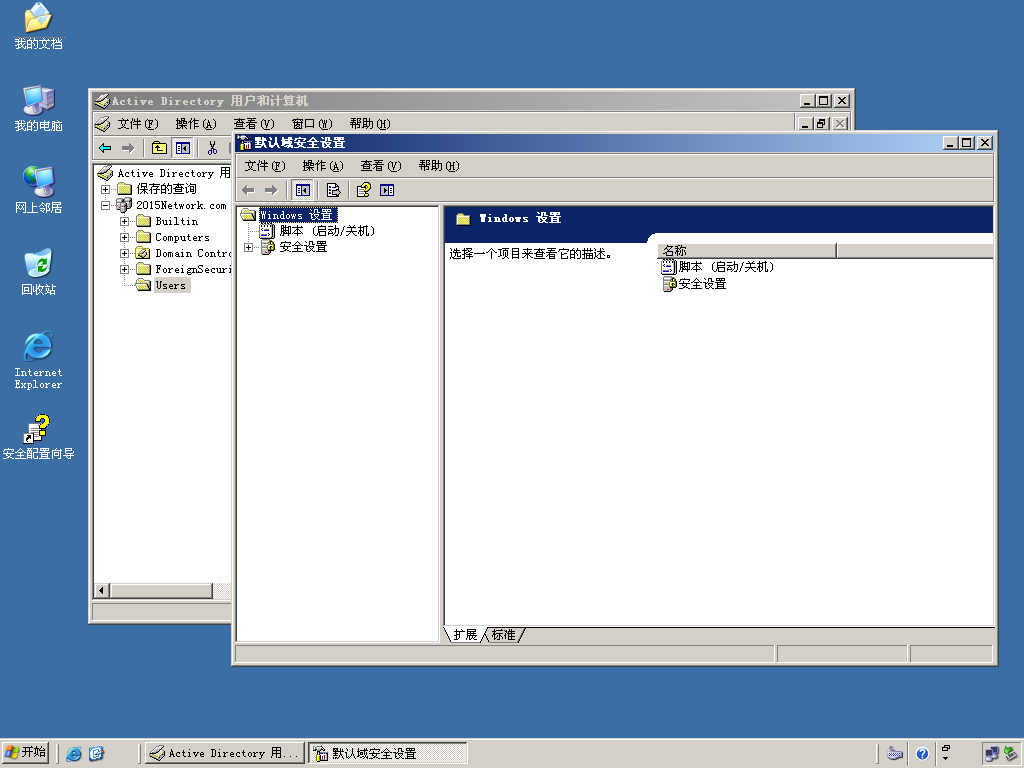Expand the ForeignSecurityPrincipals node

click(x=124, y=269)
